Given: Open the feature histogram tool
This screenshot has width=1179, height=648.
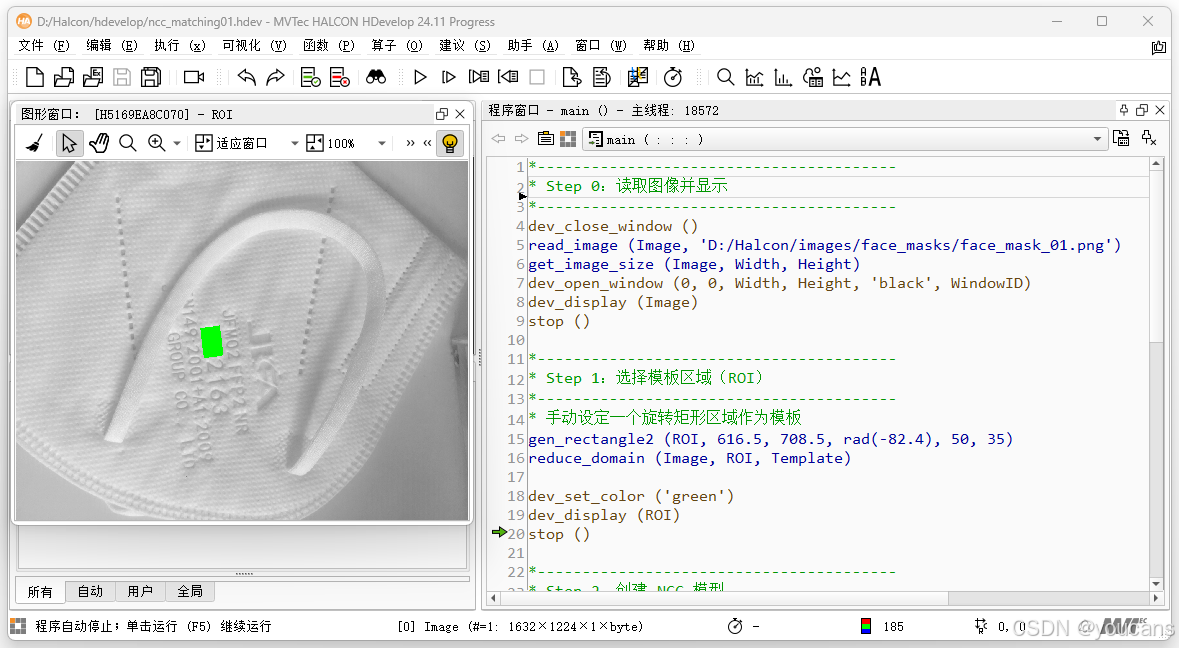Looking at the screenshot, I should tap(783, 77).
